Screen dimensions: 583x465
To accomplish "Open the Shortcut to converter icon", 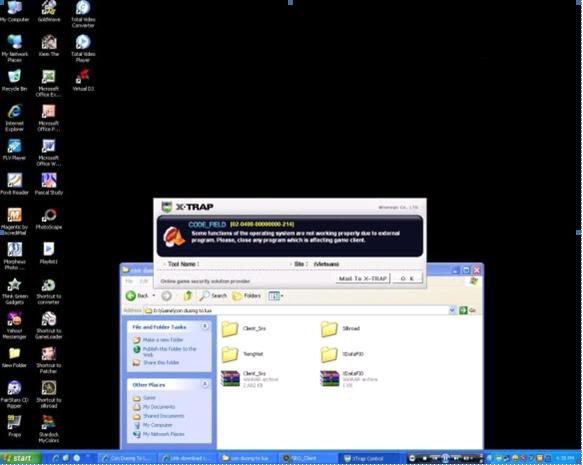I will tap(48, 291).
